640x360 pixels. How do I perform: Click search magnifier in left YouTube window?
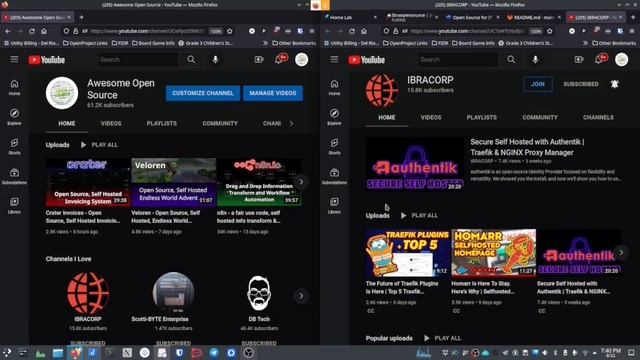[x=191, y=60]
